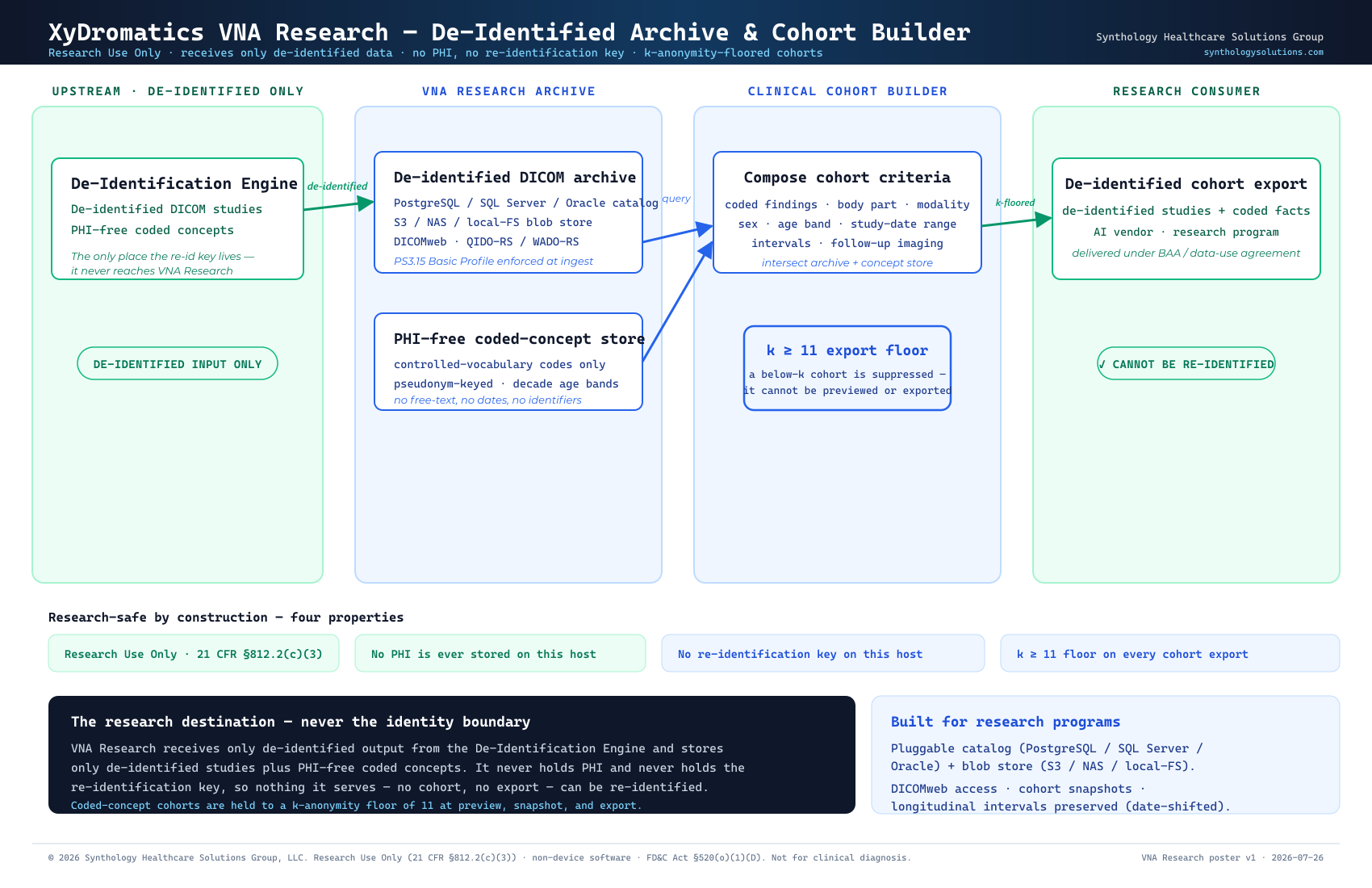The height and width of the screenshot is (888, 1372).
Task: Click the 'query' arrow label
Action: click(x=676, y=199)
